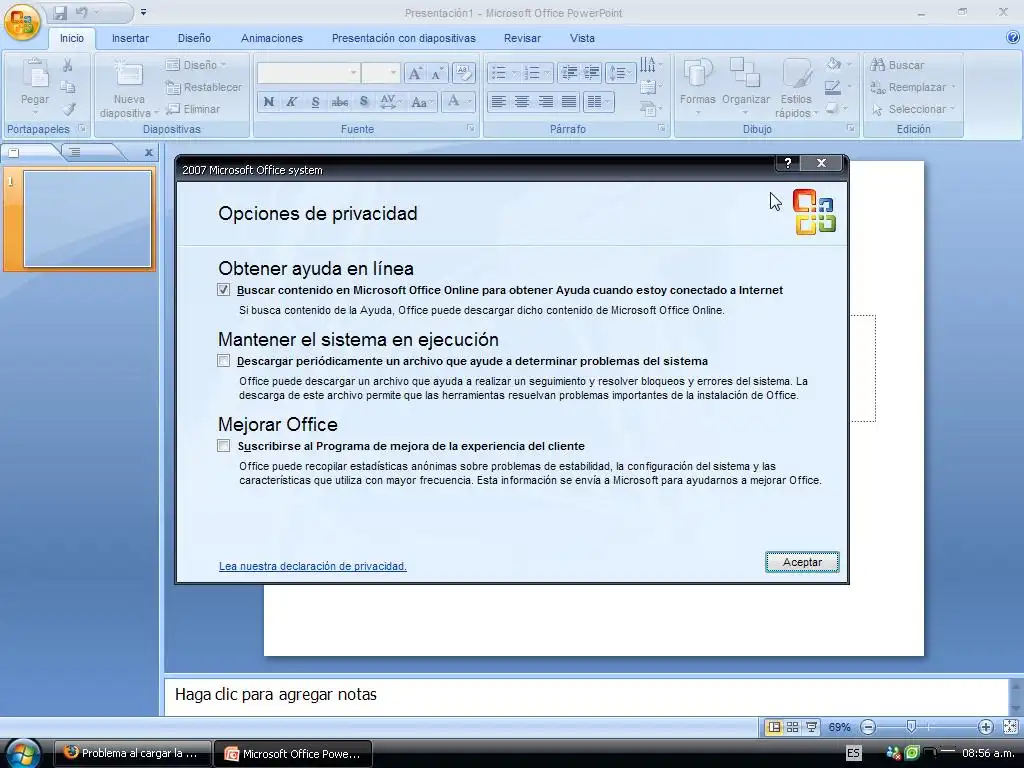Click the Formas shapes icon
Image resolution: width=1024 pixels, height=768 pixels.
tap(697, 73)
